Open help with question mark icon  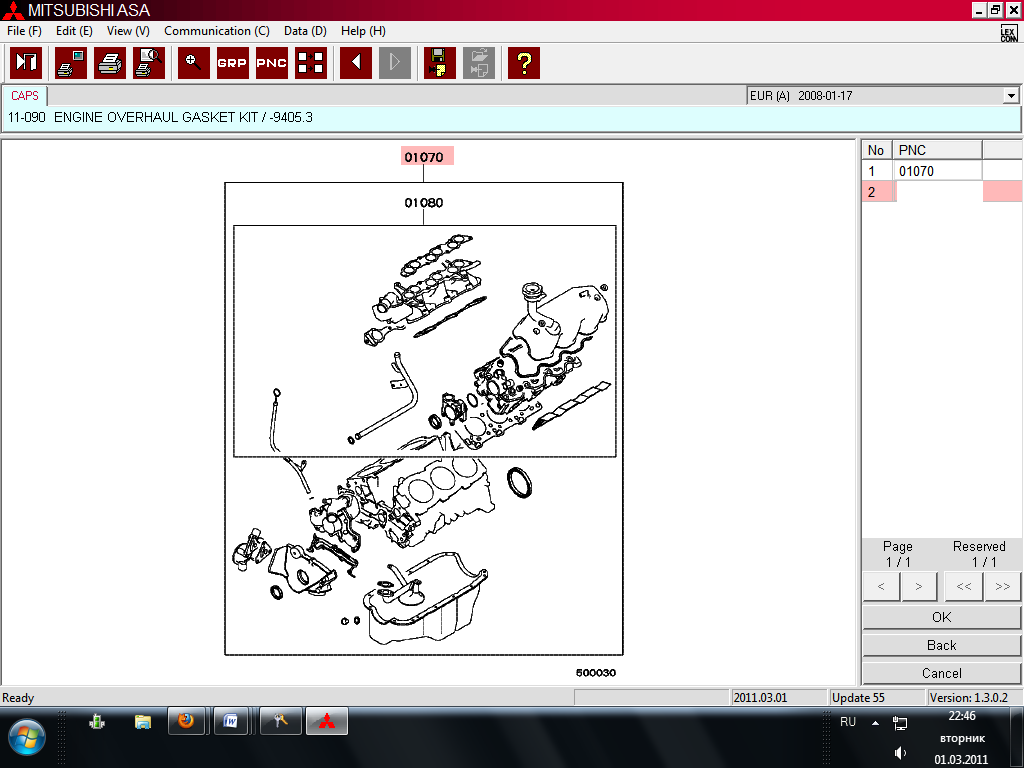(523, 63)
